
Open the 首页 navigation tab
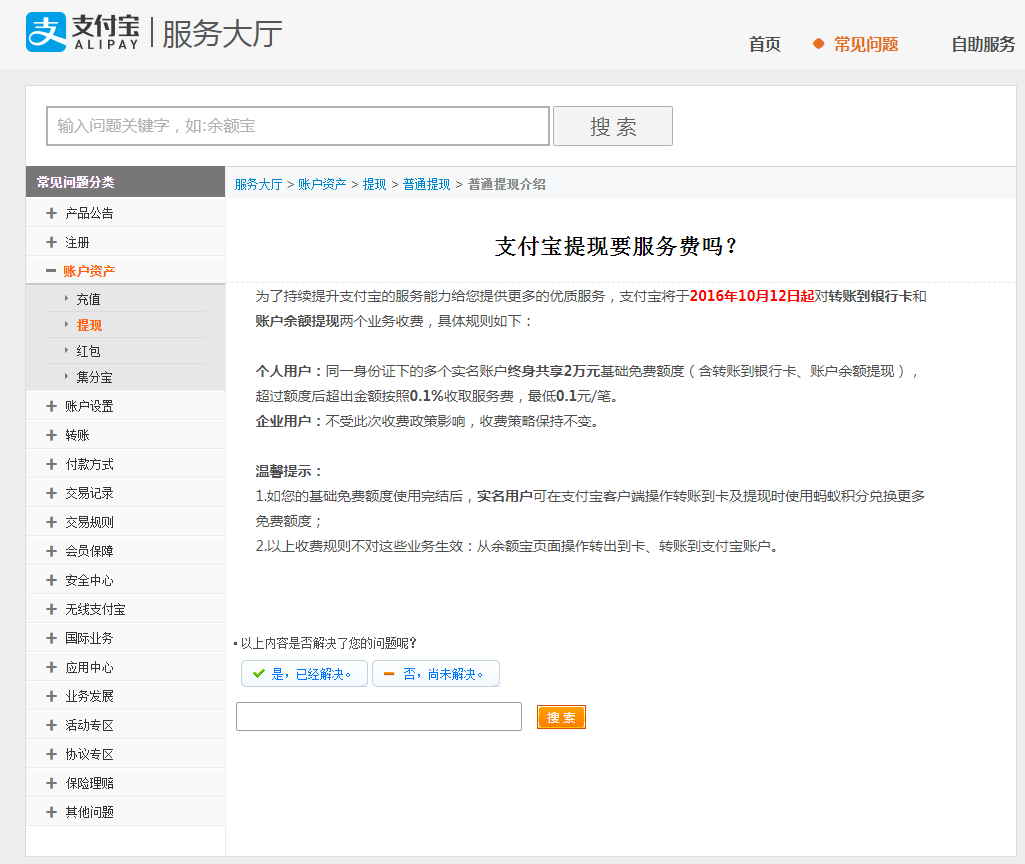764,44
